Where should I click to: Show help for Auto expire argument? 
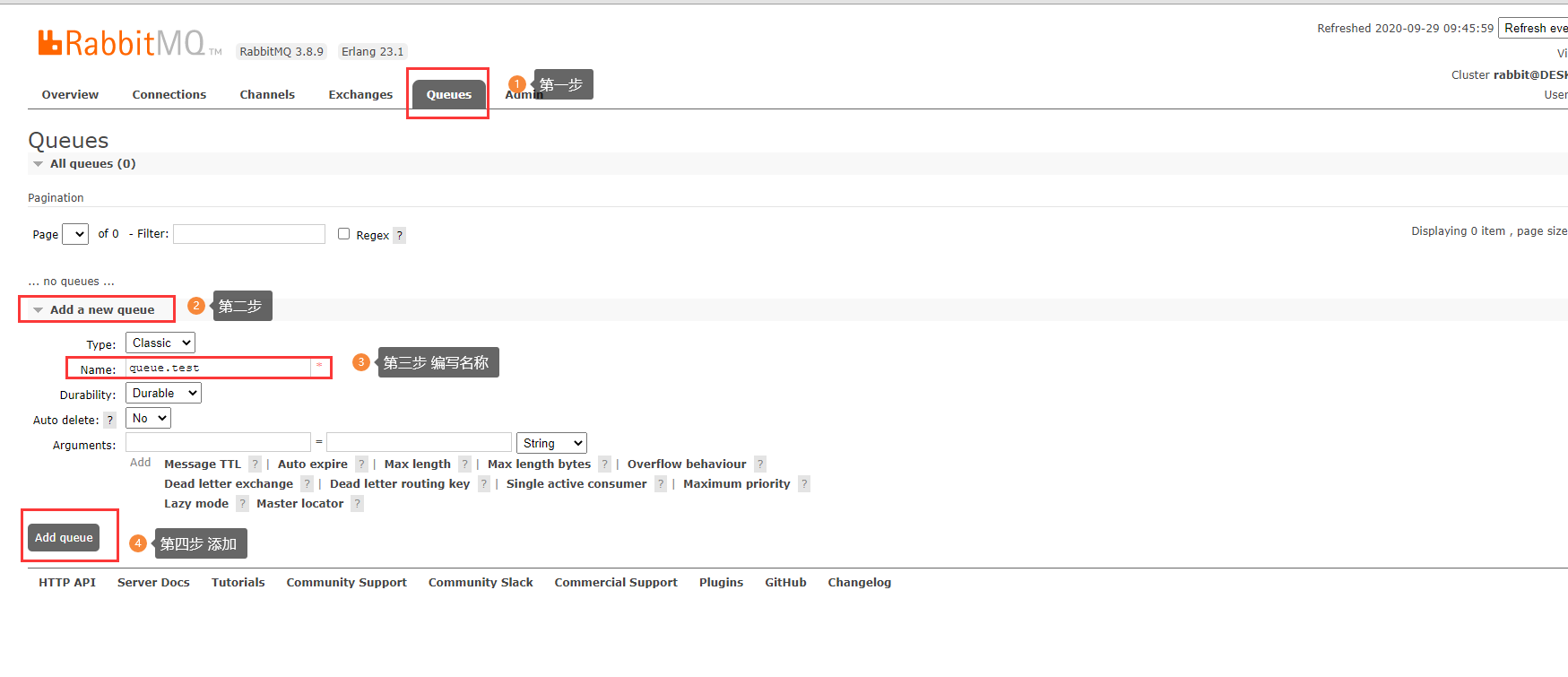361,464
